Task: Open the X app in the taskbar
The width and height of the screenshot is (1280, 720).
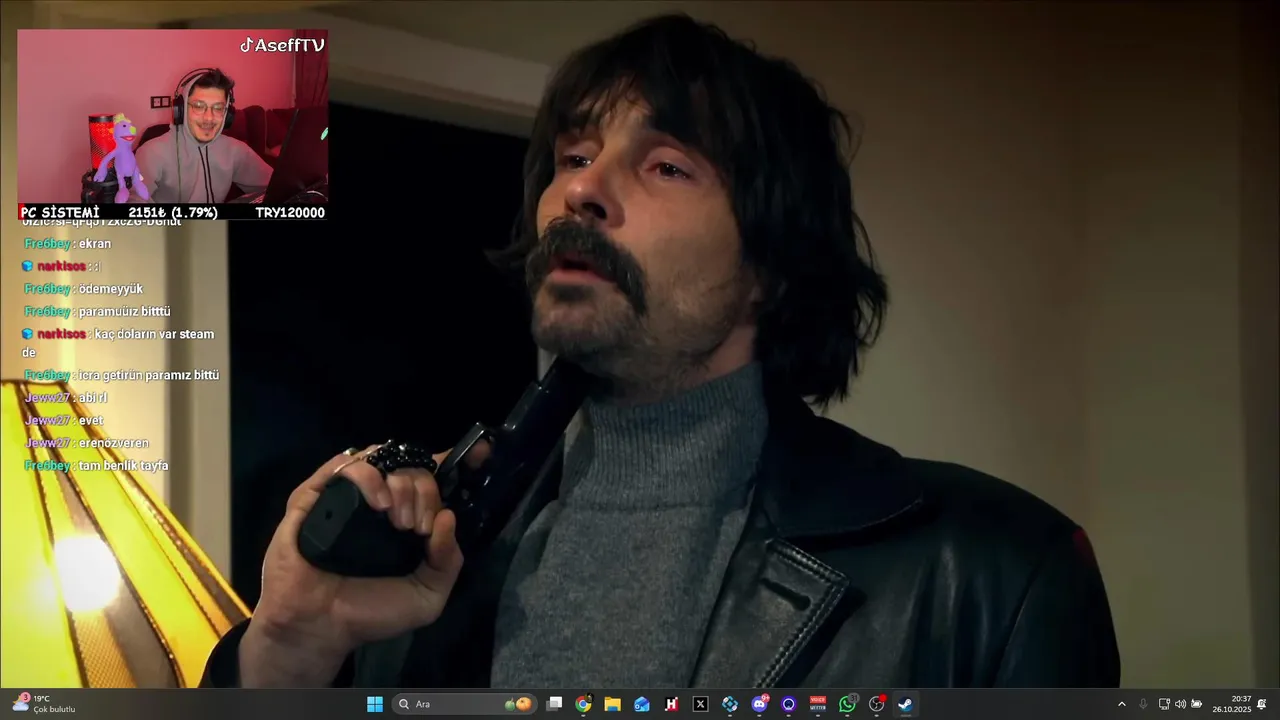Action: [701, 704]
